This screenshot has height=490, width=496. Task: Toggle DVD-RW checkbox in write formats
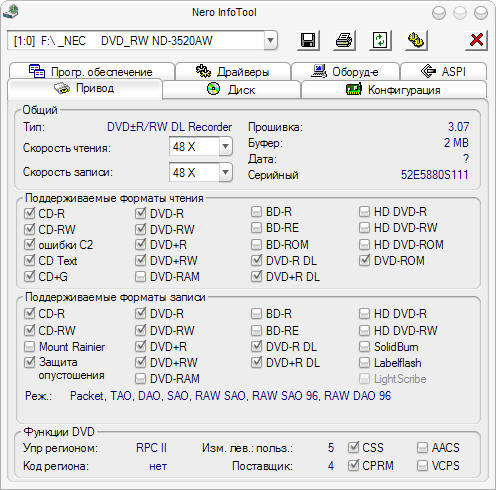(x=140, y=330)
